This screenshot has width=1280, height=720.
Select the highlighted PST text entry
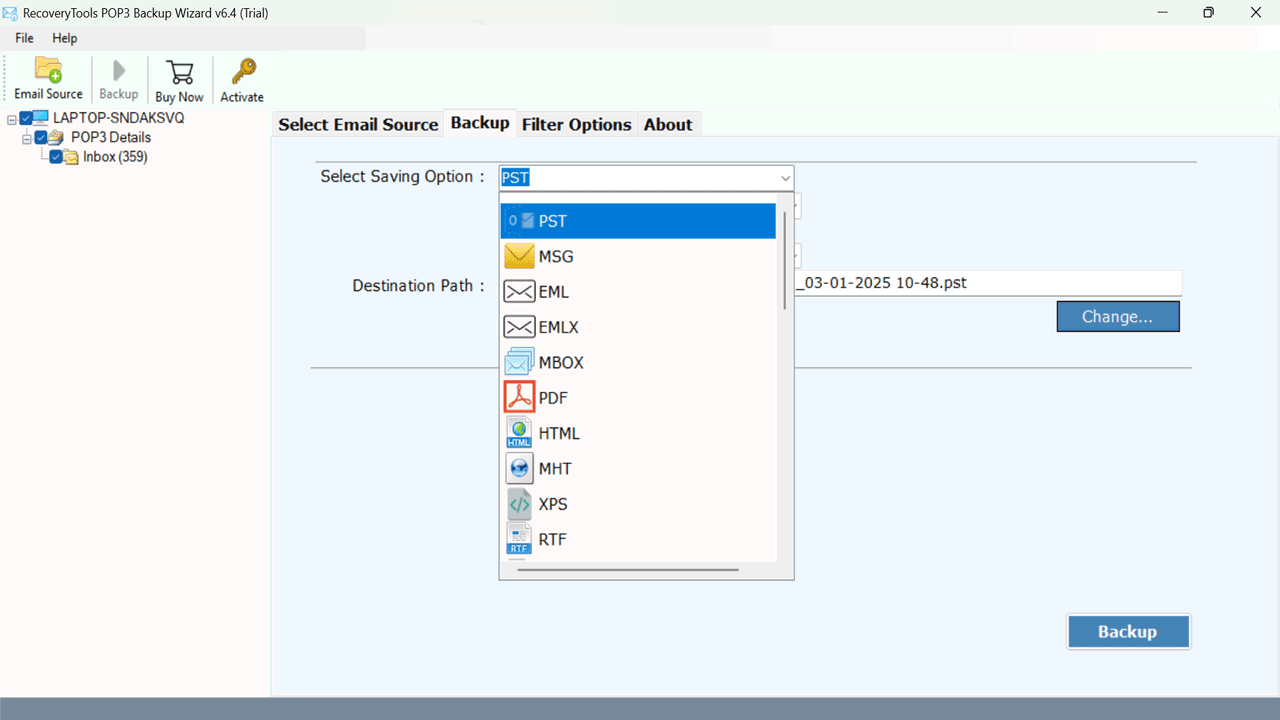coord(552,221)
